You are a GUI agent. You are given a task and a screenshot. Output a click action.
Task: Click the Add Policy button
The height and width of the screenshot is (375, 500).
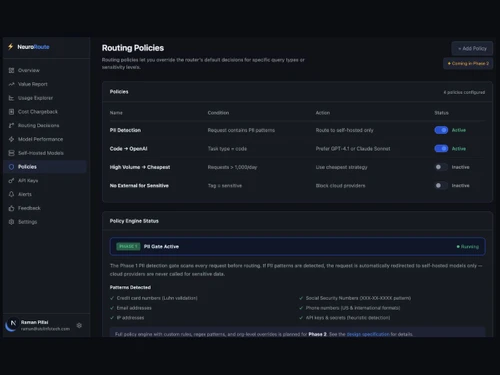pos(472,48)
